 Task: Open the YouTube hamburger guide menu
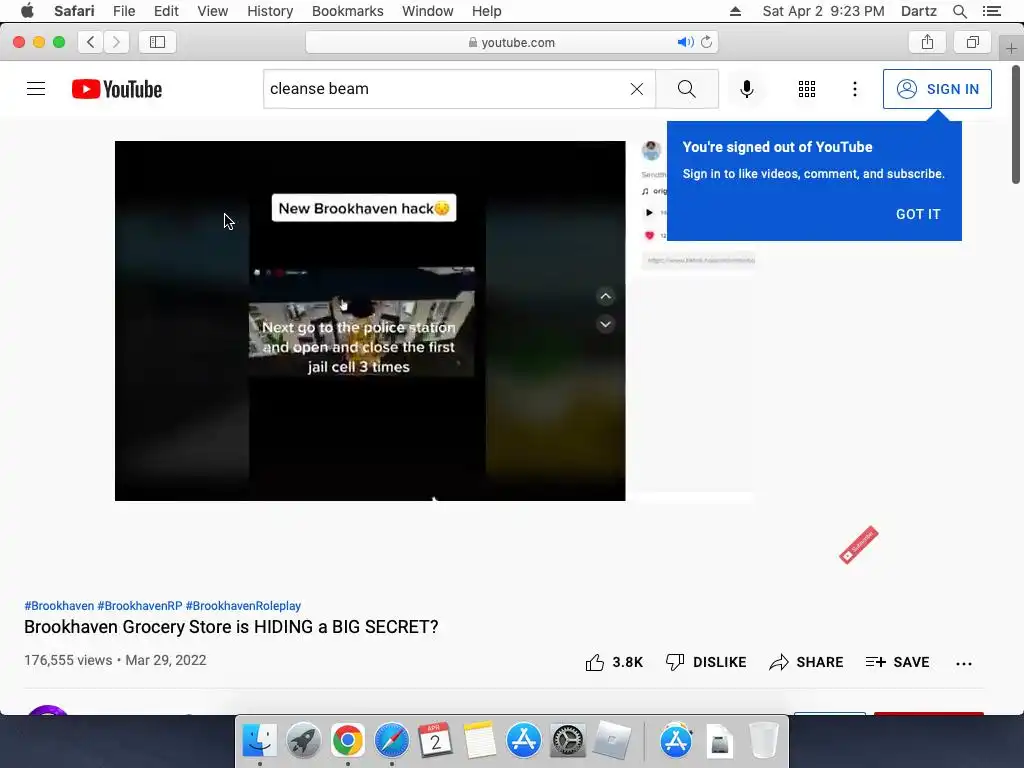coord(36,89)
